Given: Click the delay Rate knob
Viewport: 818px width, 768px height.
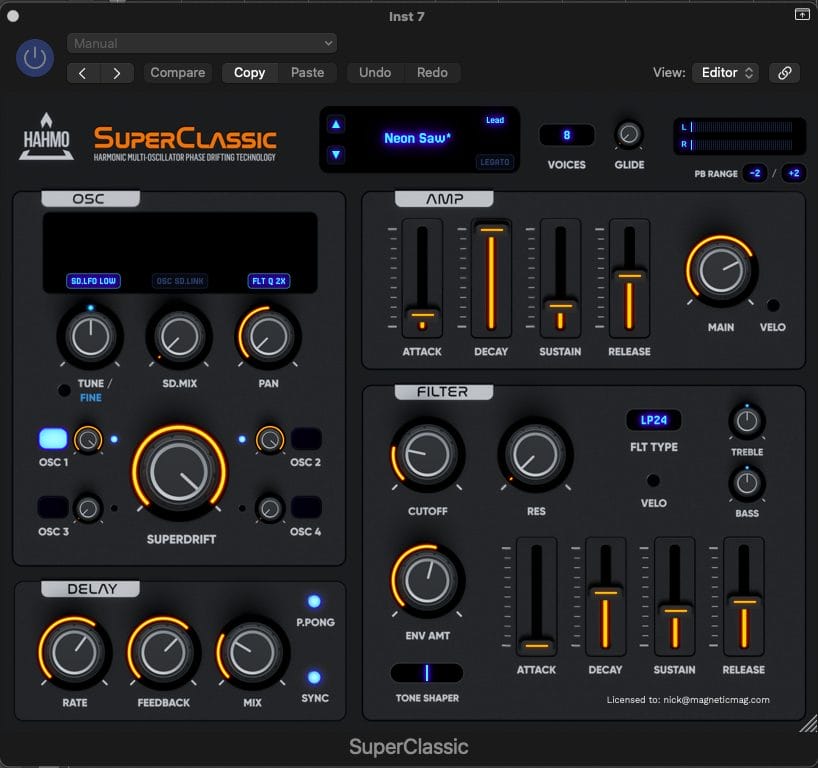Looking at the screenshot, I should (75, 652).
